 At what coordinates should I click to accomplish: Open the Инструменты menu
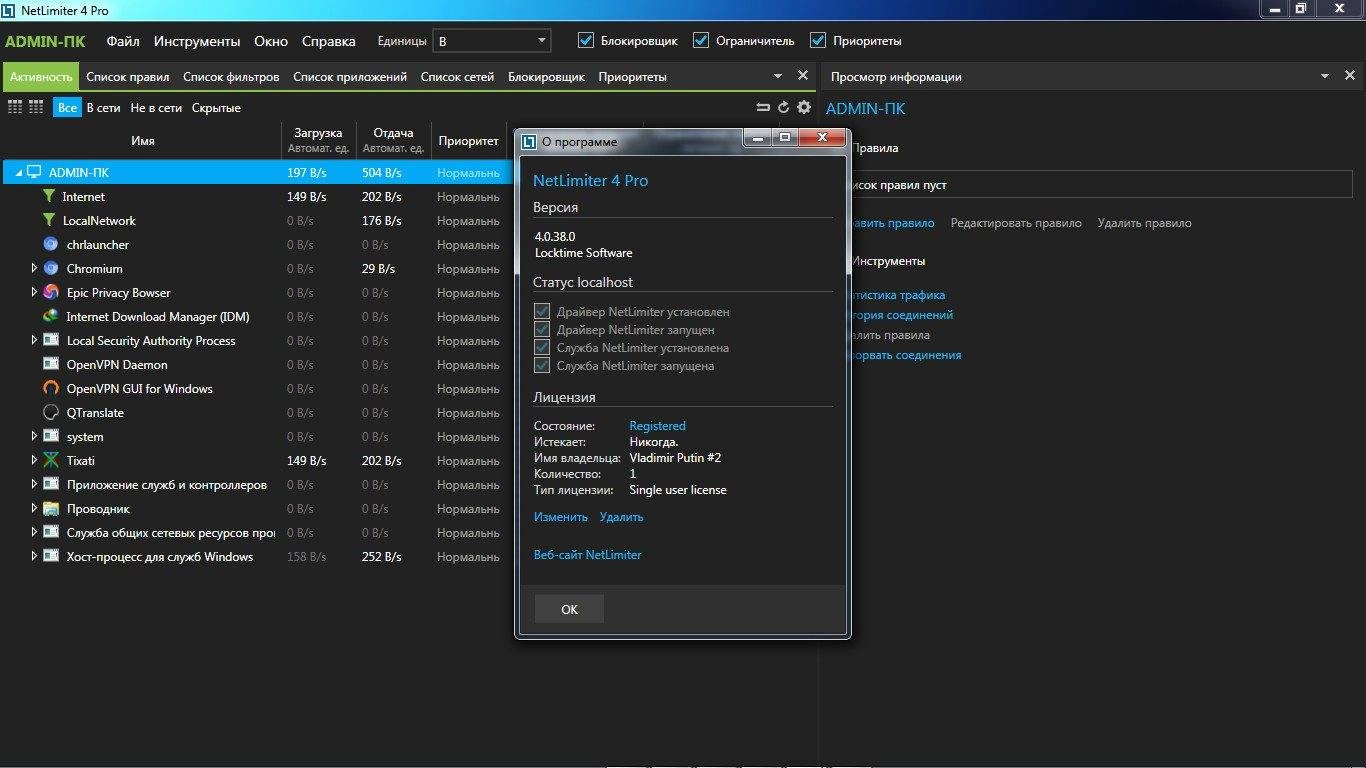[197, 41]
